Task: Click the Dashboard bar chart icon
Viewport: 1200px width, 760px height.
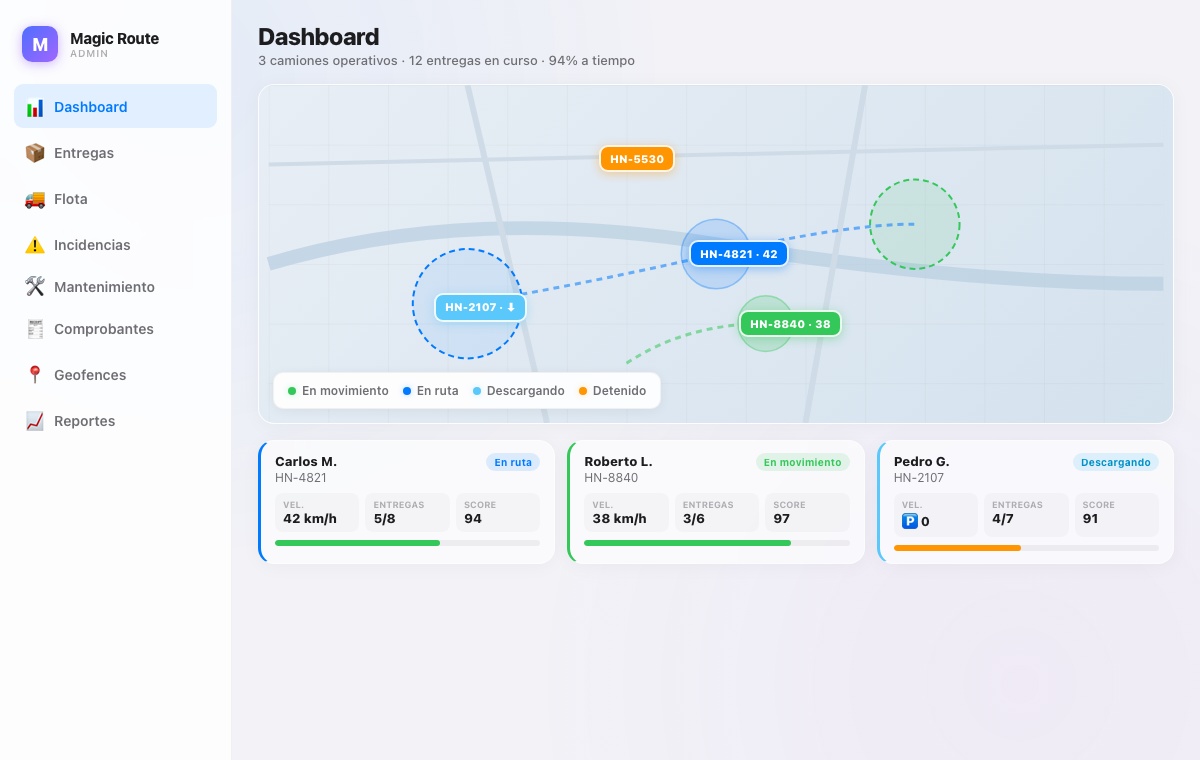Action: [35, 107]
